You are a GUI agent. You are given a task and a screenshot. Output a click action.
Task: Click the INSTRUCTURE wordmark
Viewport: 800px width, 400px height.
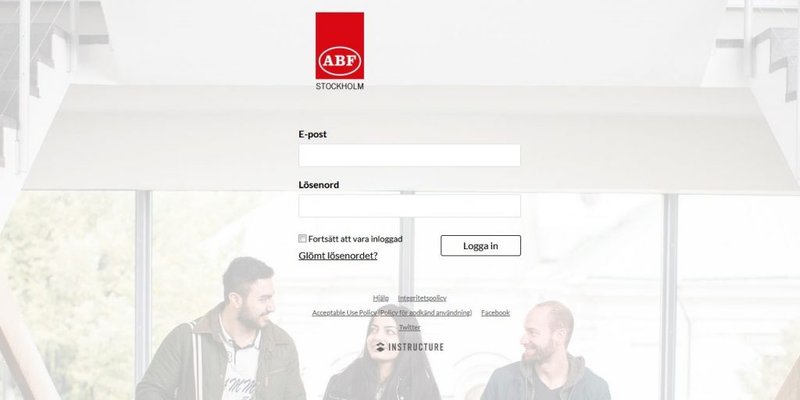tap(416, 347)
